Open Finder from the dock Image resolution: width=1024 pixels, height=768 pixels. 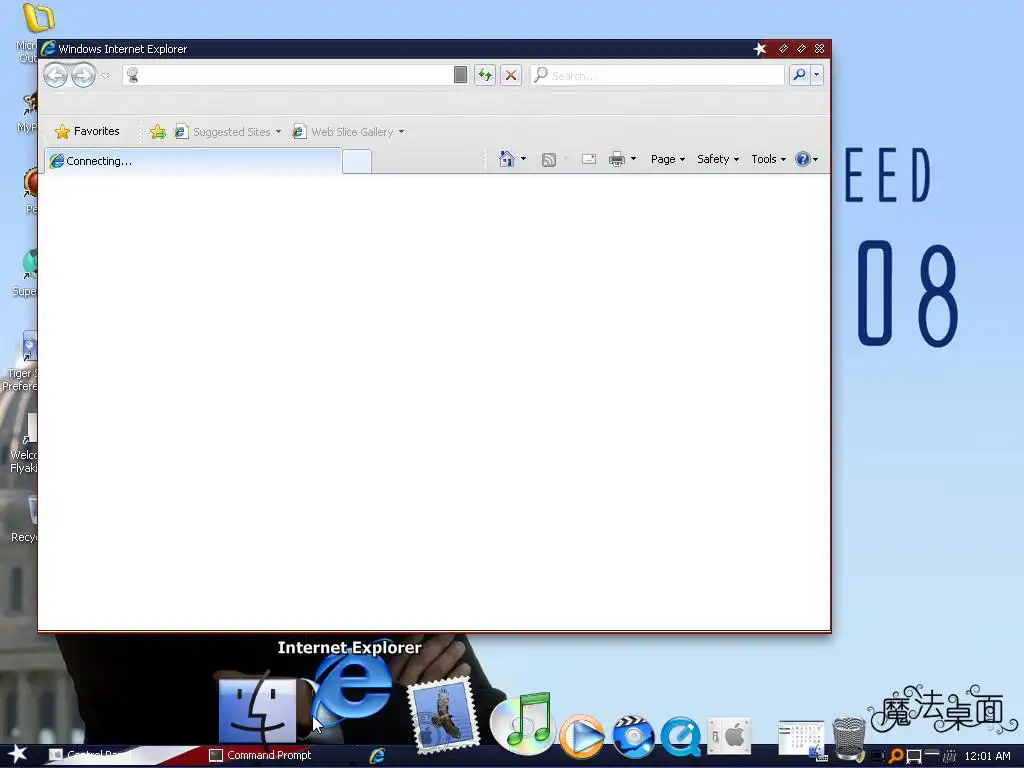tap(257, 709)
